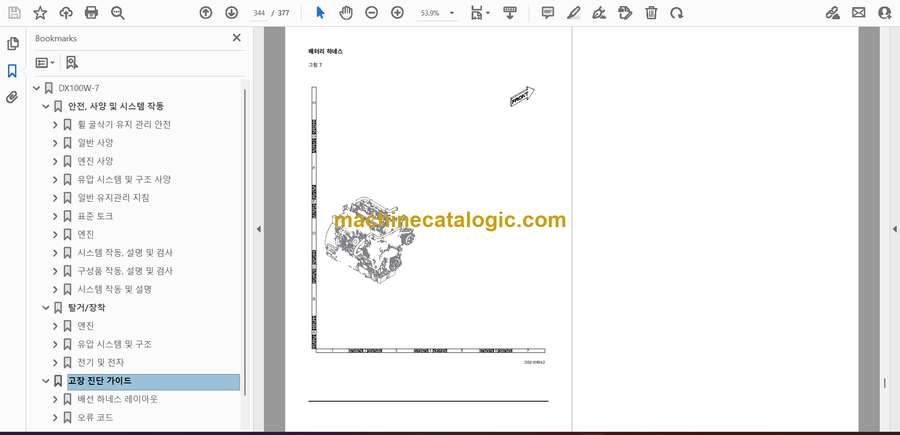Zoom in with plus button

pyautogui.click(x=397, y=13)
